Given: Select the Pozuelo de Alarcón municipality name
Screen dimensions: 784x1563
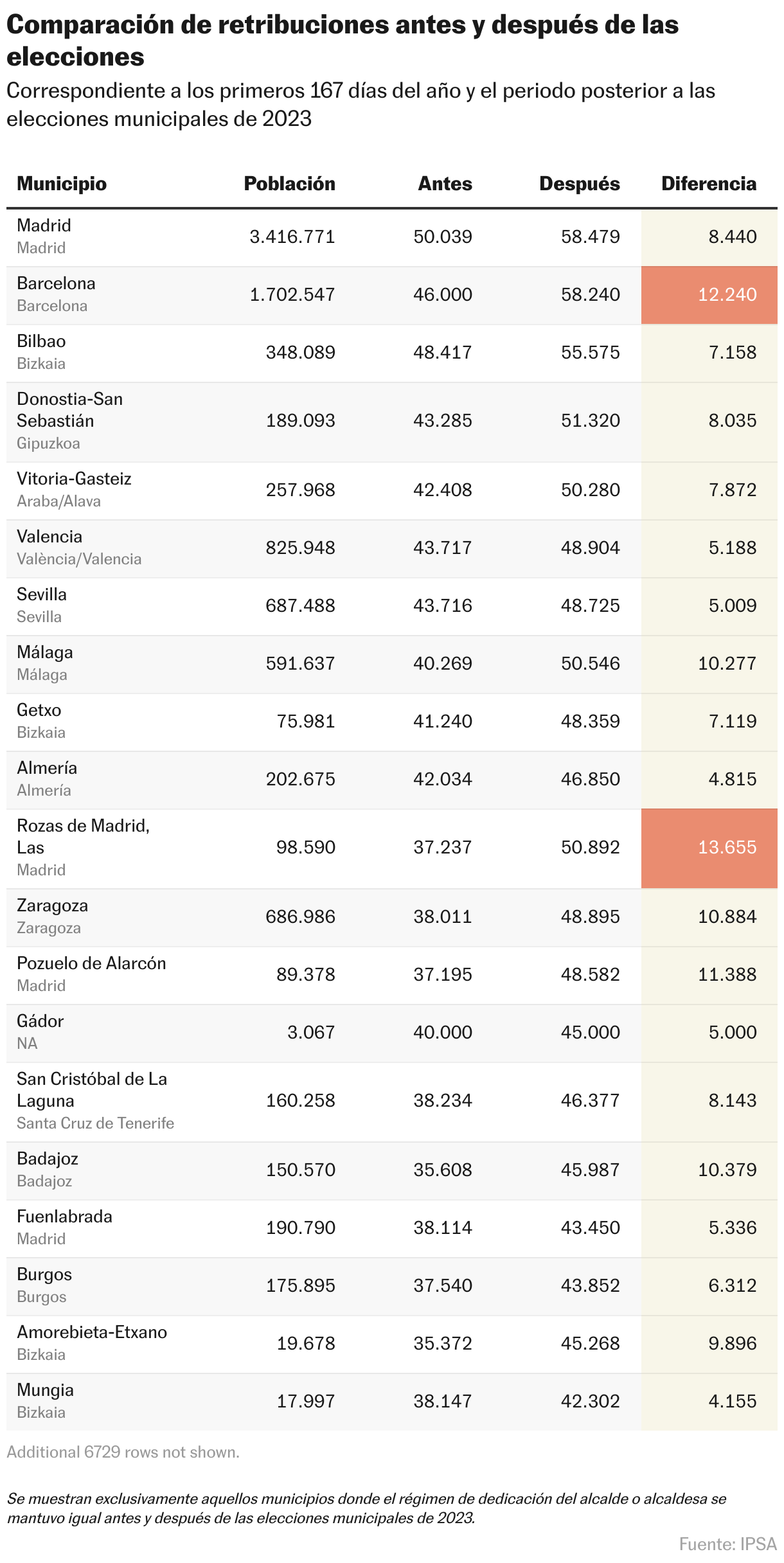Looking at the screenshot, I should 91,963.
